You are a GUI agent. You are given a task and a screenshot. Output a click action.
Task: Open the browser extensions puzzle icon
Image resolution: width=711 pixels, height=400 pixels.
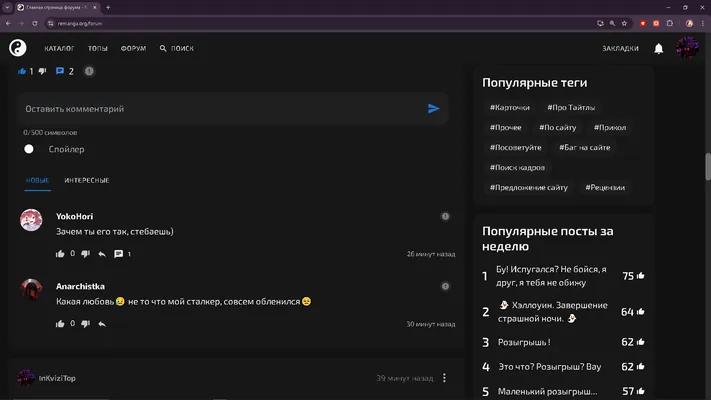click(670, 23)
